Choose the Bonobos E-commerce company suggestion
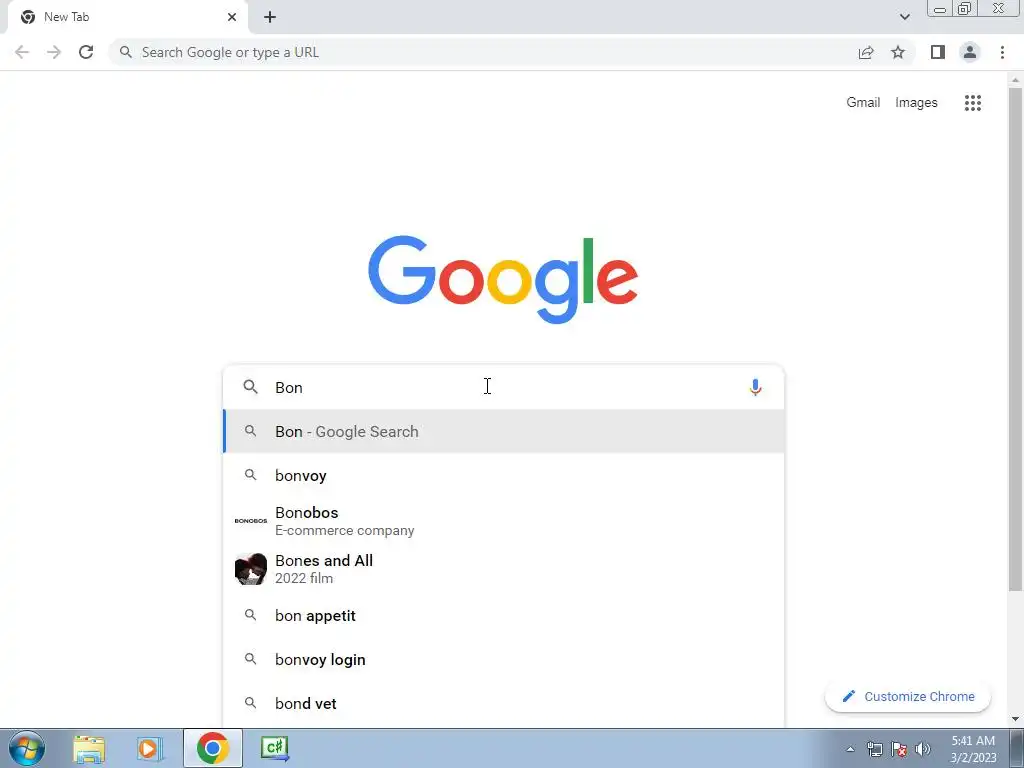The width and height of the screenshot is (1024, 768). click(x=504, y=521)
